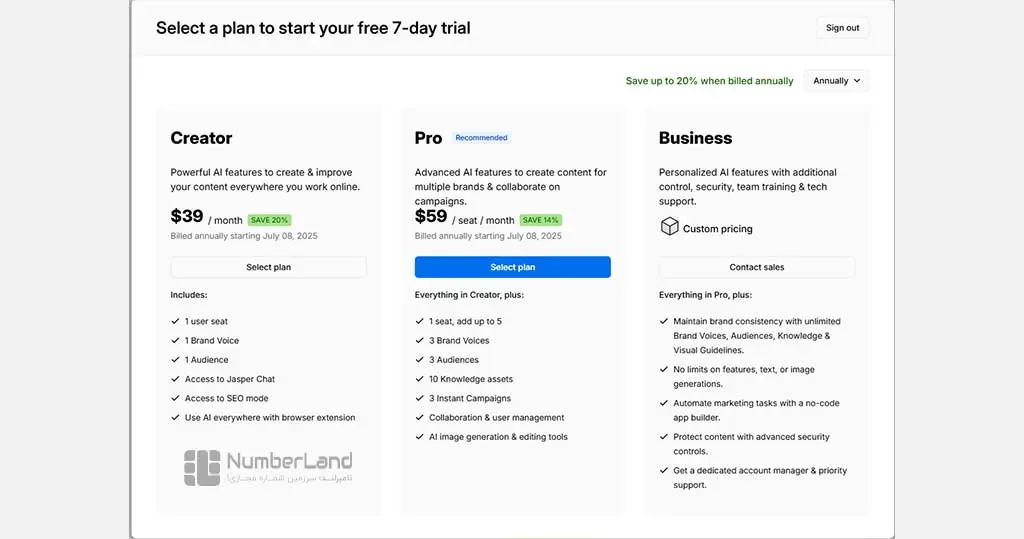
Task: Choose the blue Select plan button for Pro
Action: pyautogui.click(x=513, y=267)
